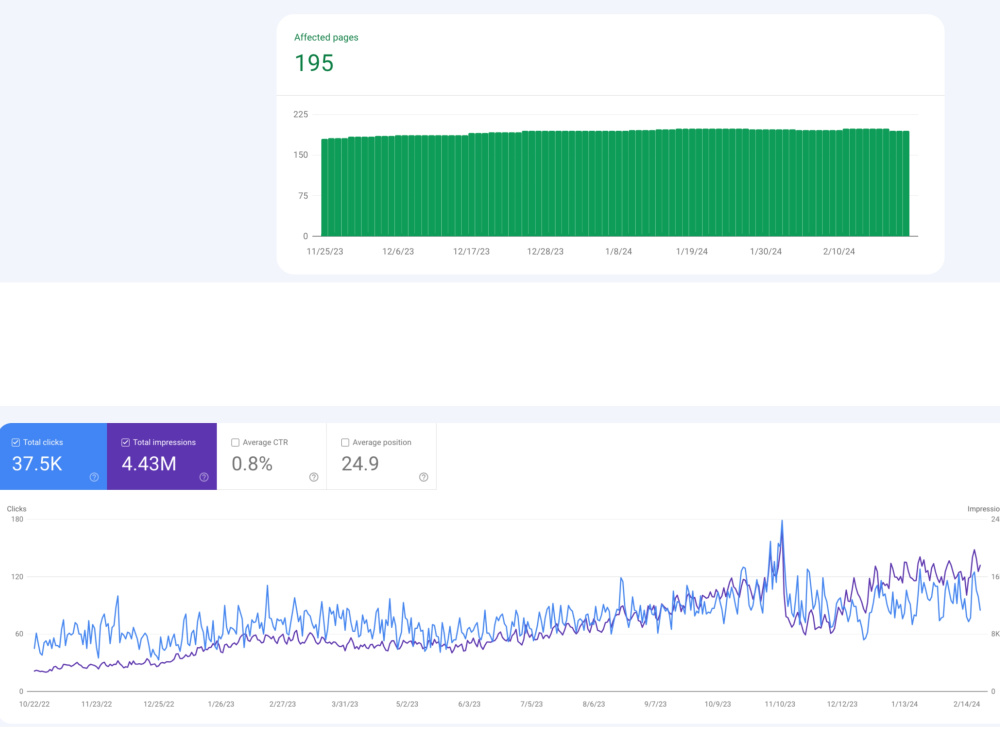Click the 5/2/23 line chart date label
This screenshot has width=1000, height=750.
point(407,704)
